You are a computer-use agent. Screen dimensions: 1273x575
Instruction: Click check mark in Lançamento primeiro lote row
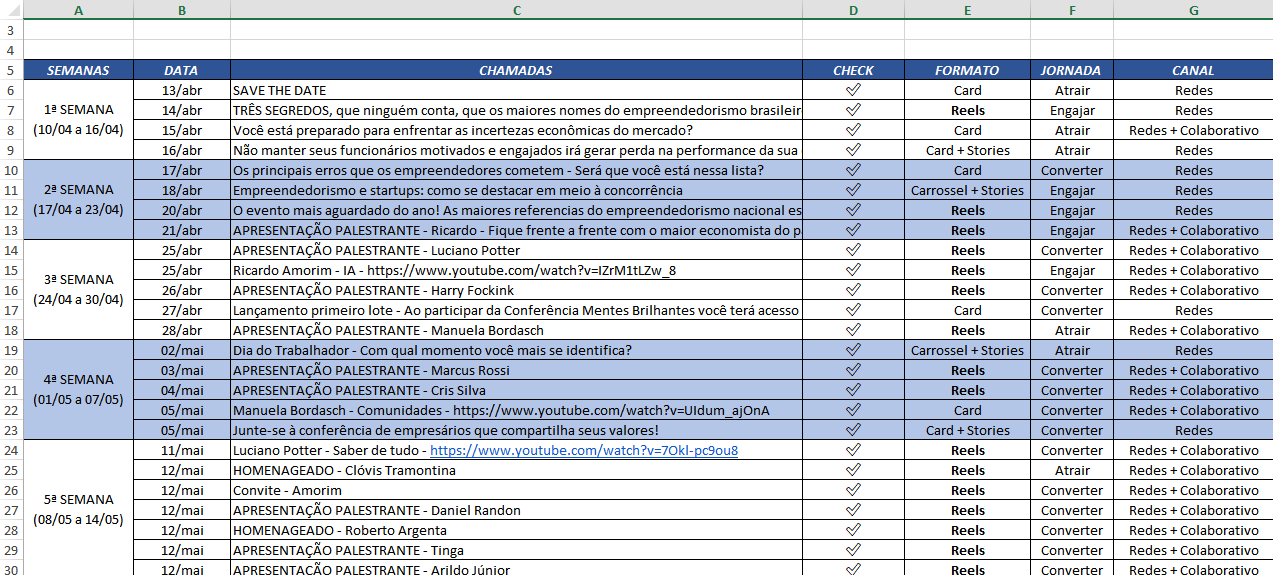853,310
